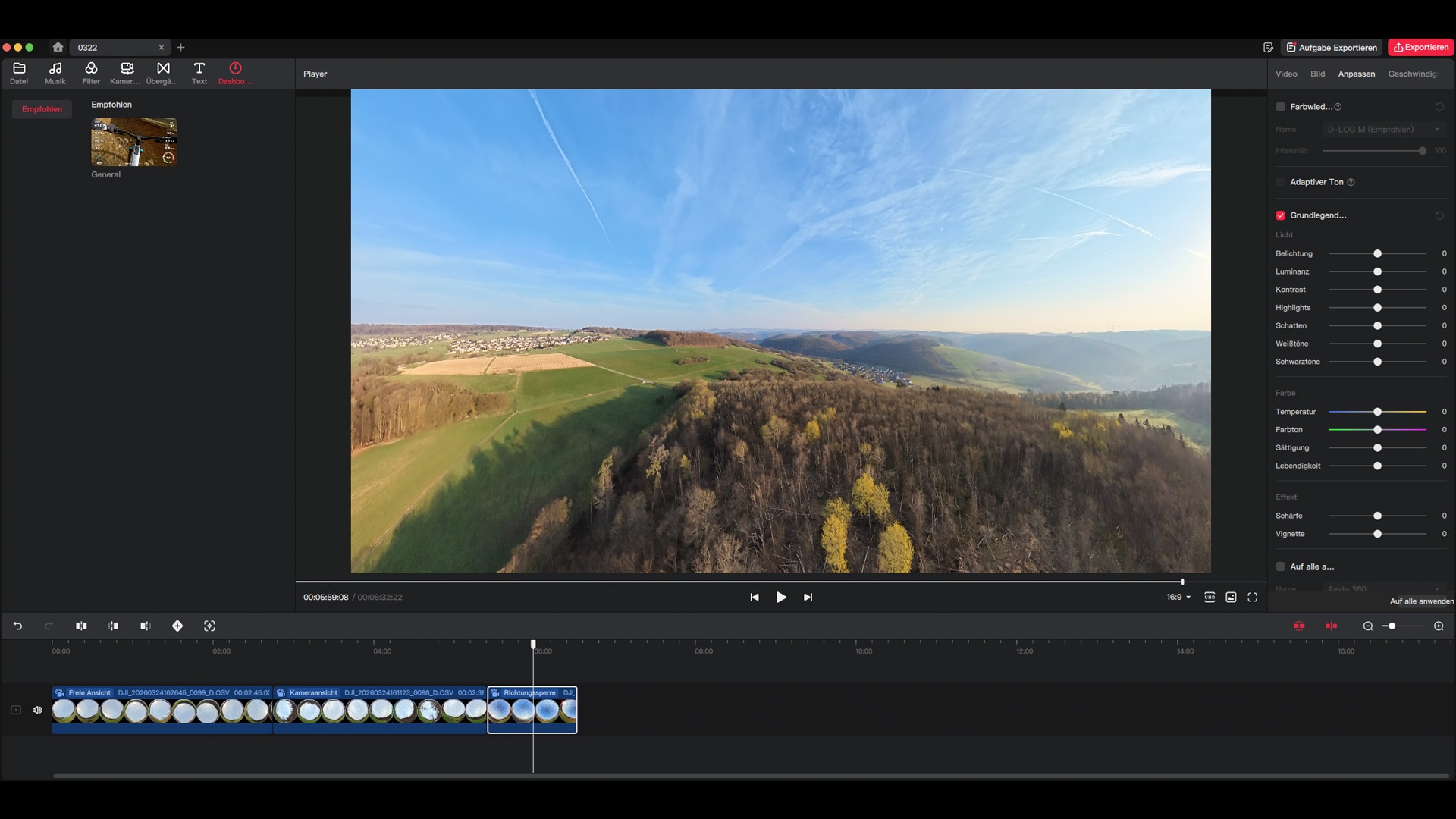
Task: Start playback with play button
Action: click(x=781, y=597)
